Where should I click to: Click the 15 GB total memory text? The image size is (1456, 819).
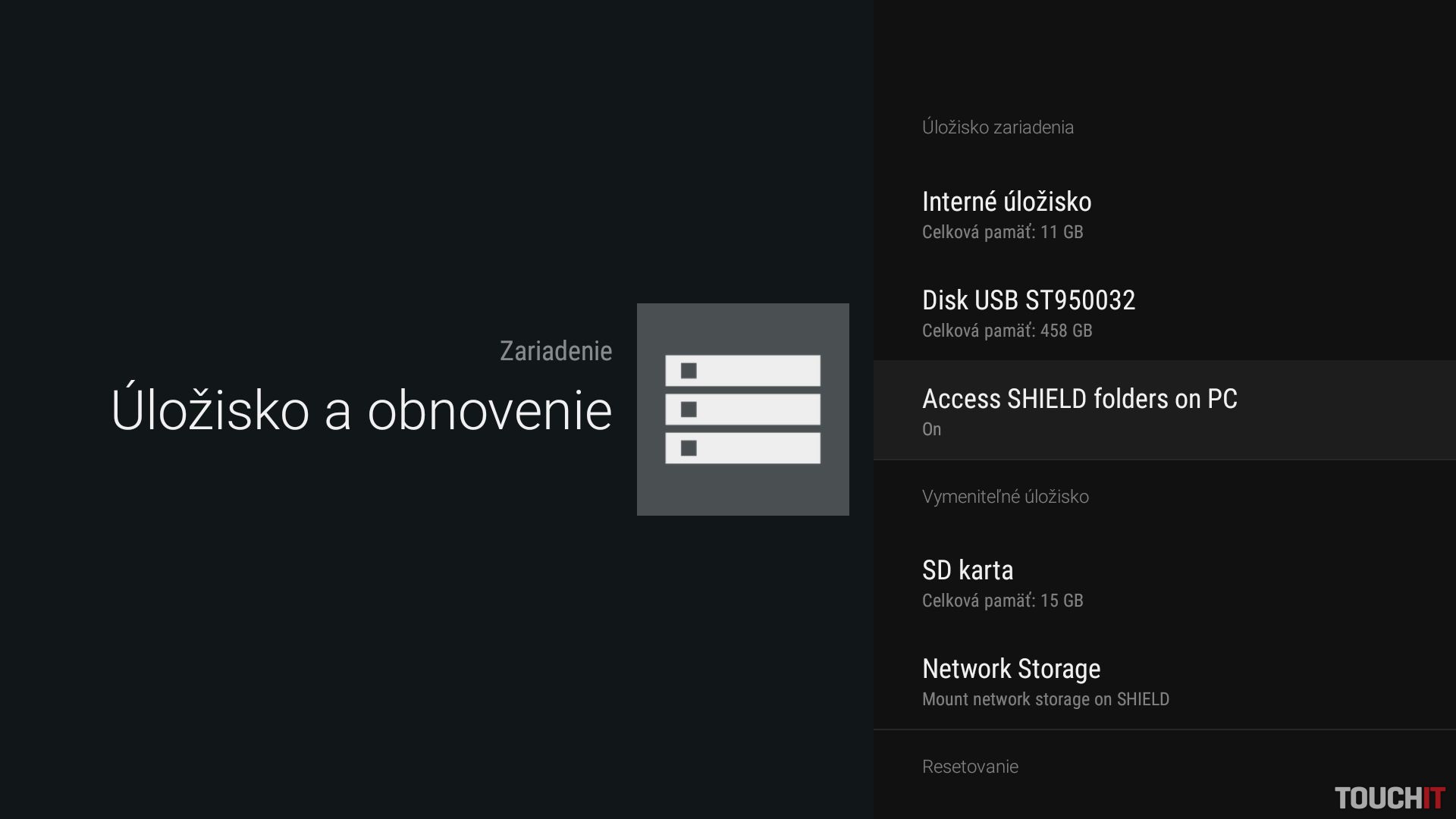tap(1062, 601)
